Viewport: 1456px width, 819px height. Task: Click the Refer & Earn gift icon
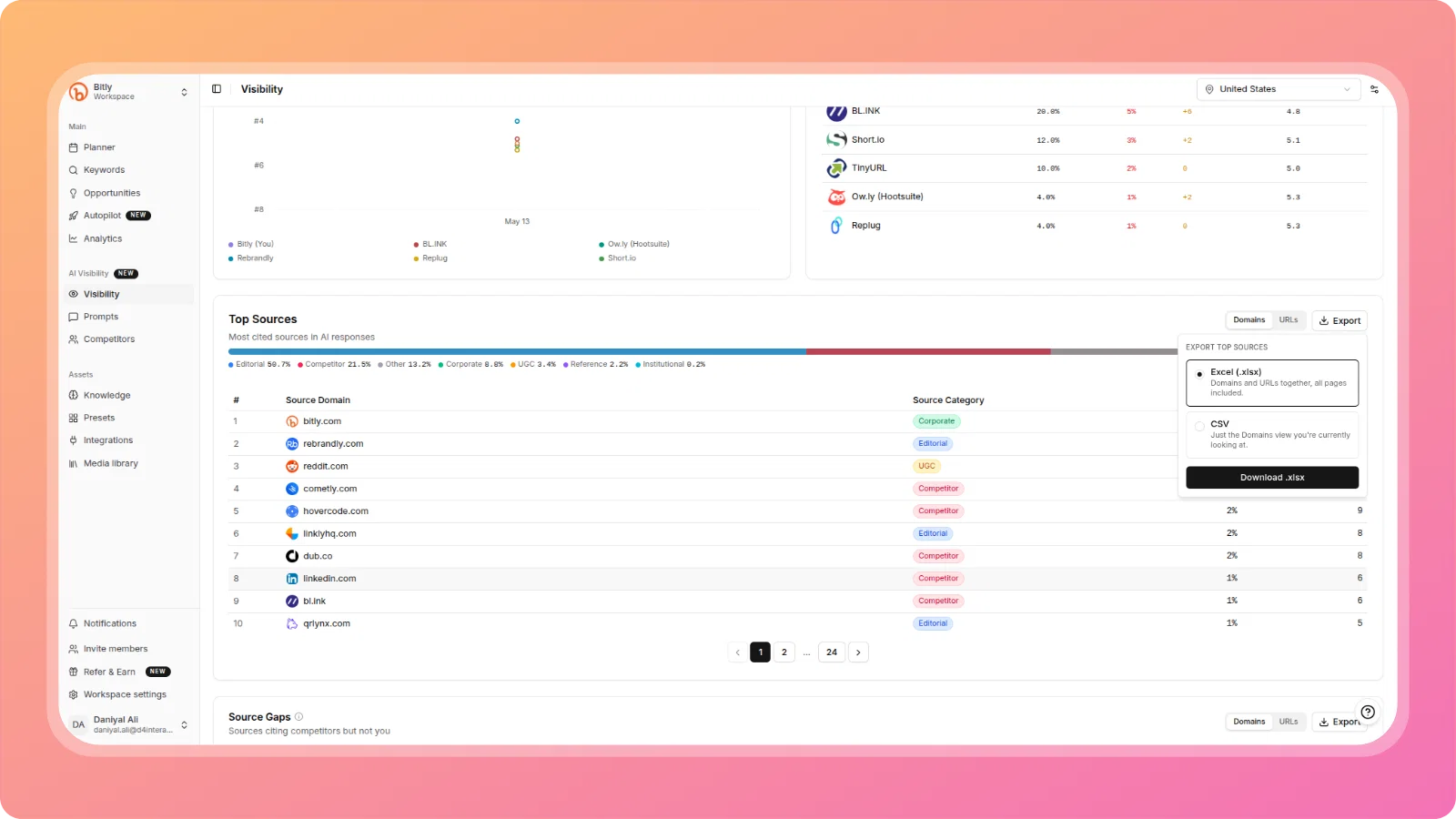tap(74, 672)
